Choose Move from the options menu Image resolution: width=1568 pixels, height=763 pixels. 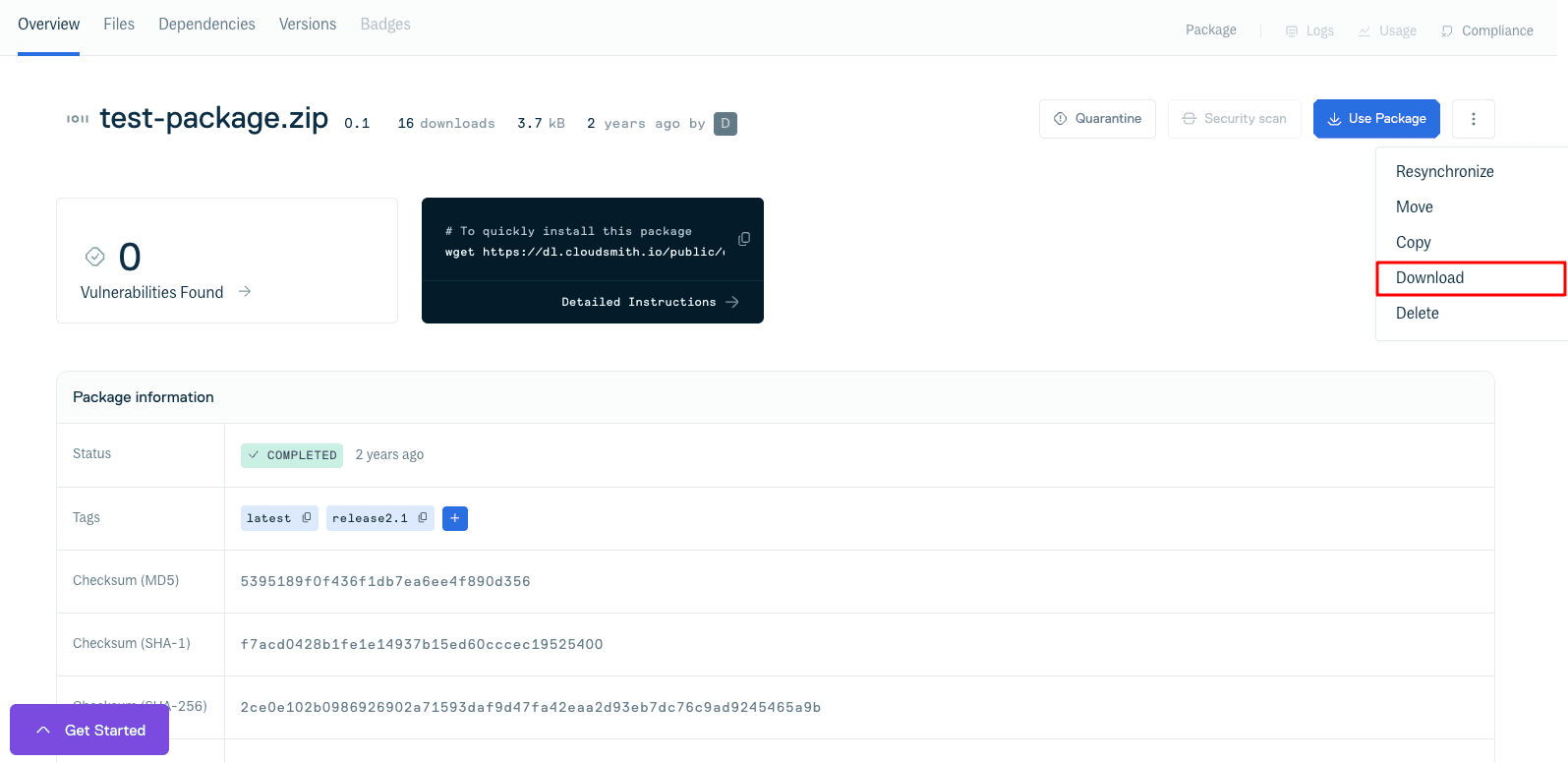(x=1414, y=207)
